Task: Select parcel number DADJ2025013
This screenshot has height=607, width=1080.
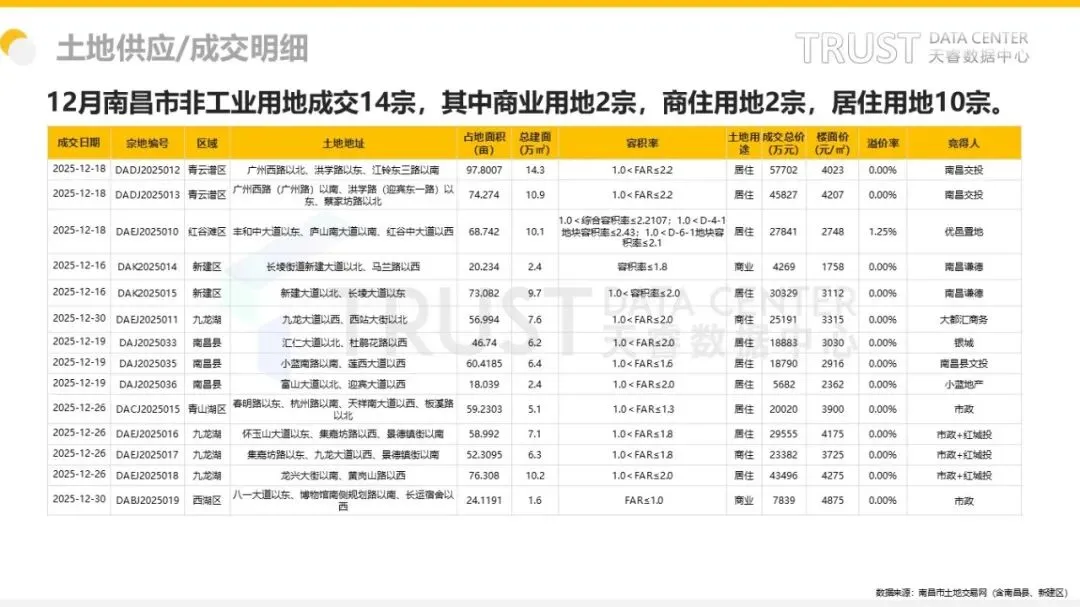Action: 147,195
